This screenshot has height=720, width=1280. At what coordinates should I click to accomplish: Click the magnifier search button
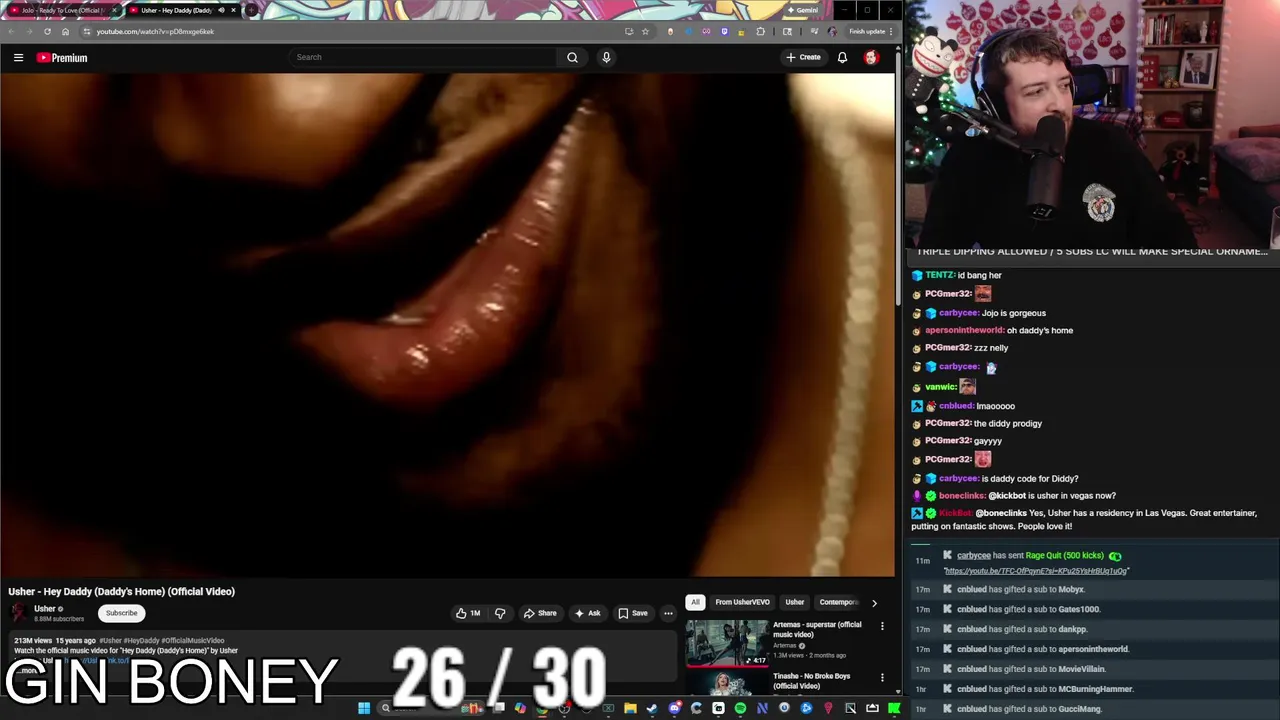tap(572, 57)
